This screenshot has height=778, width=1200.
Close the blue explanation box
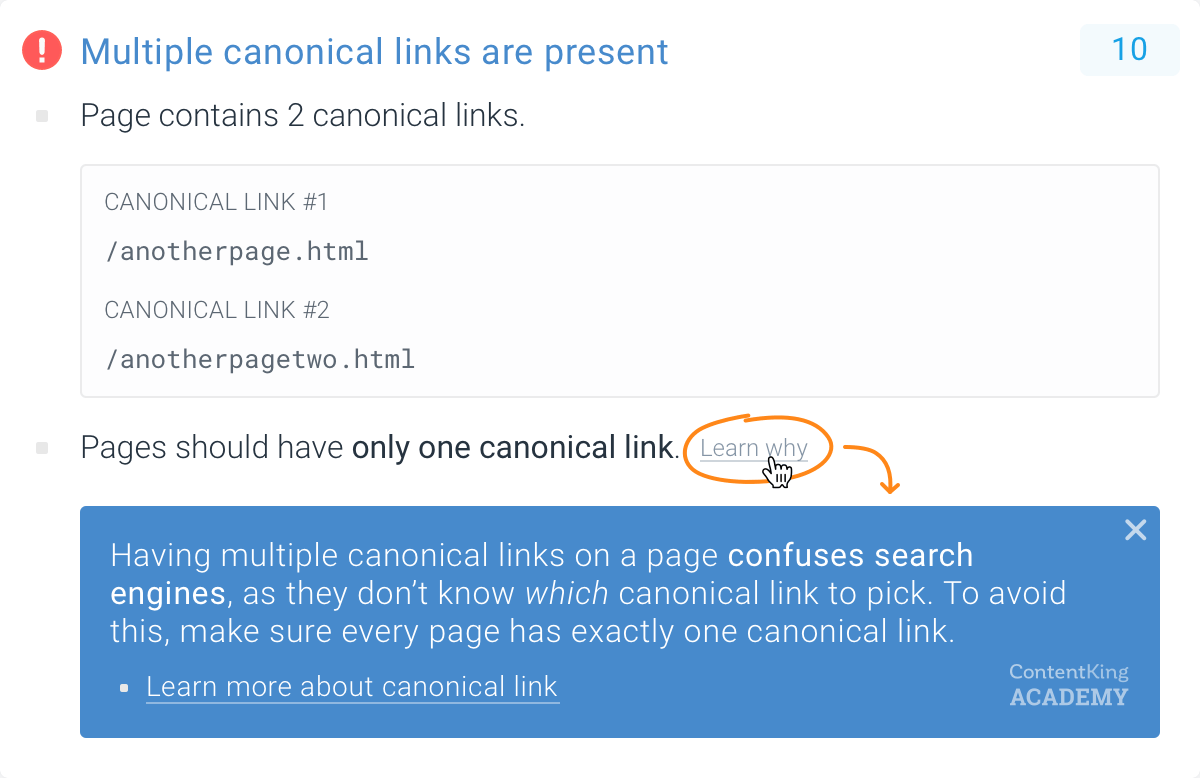tap(1135, 530)
